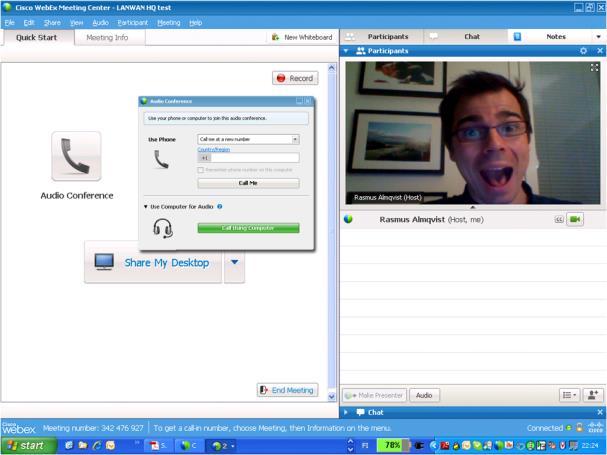Click the WebEx ball icon next to Rasmus Almqvist

(348, 219)
